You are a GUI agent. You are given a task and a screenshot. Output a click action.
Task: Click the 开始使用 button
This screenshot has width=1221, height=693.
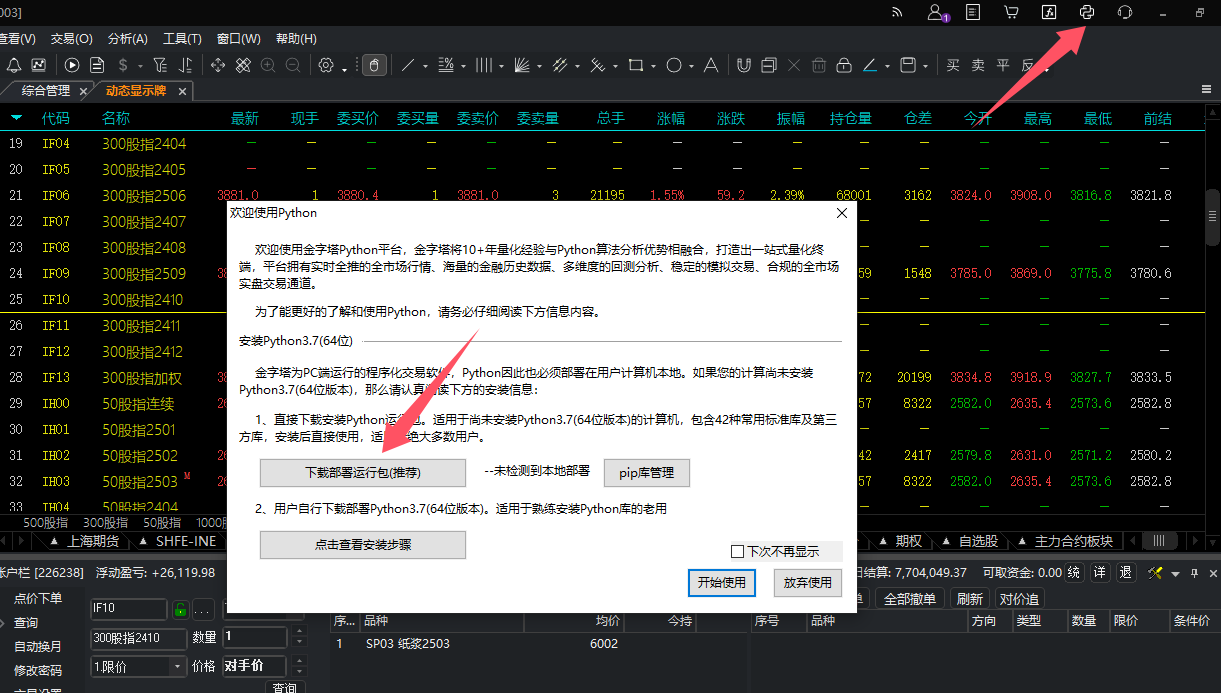(x=722, y=582)
